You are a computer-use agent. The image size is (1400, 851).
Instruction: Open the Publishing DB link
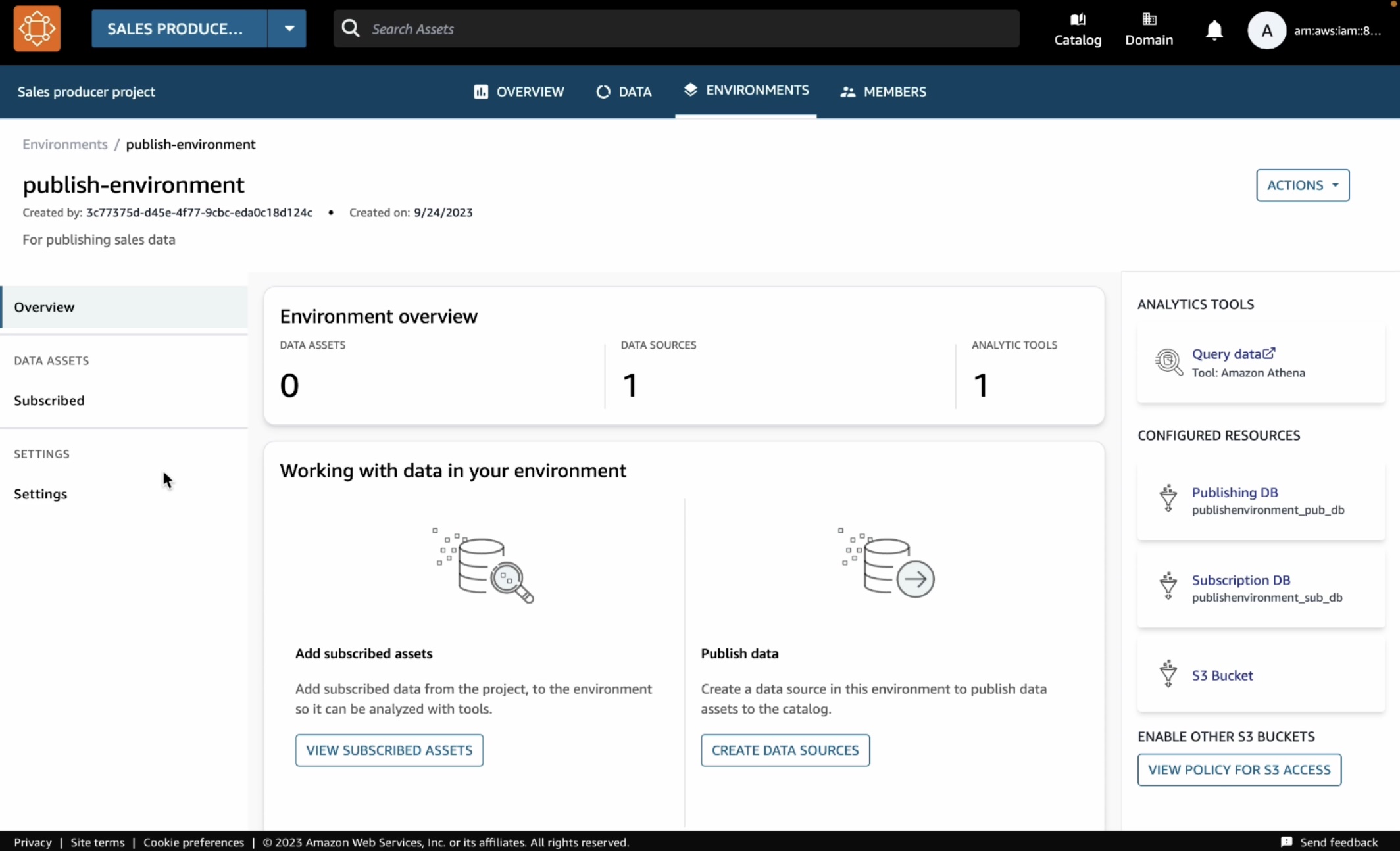click(x=1235, y=492)
